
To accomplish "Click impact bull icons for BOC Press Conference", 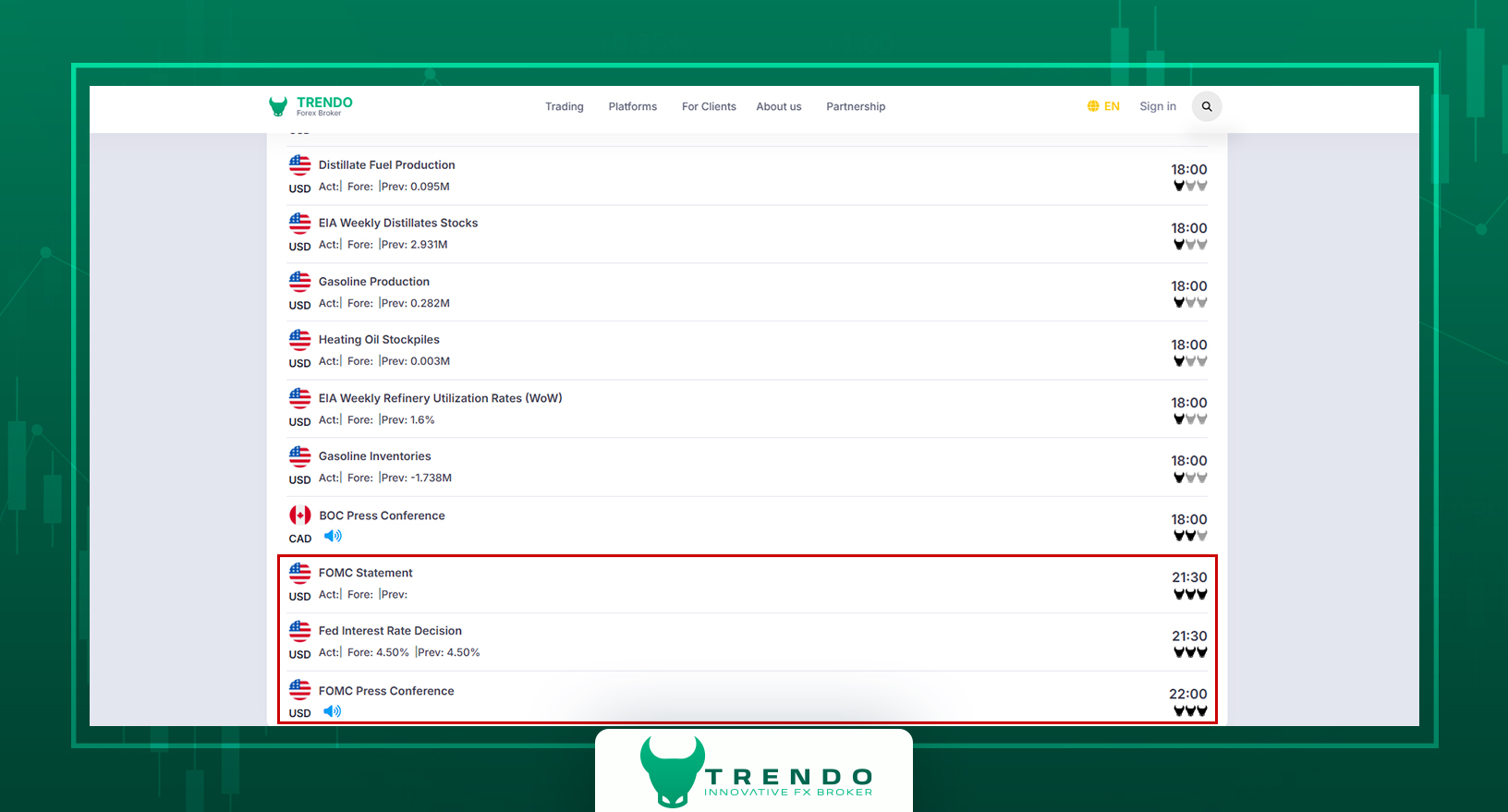I will click(1190, 536).
